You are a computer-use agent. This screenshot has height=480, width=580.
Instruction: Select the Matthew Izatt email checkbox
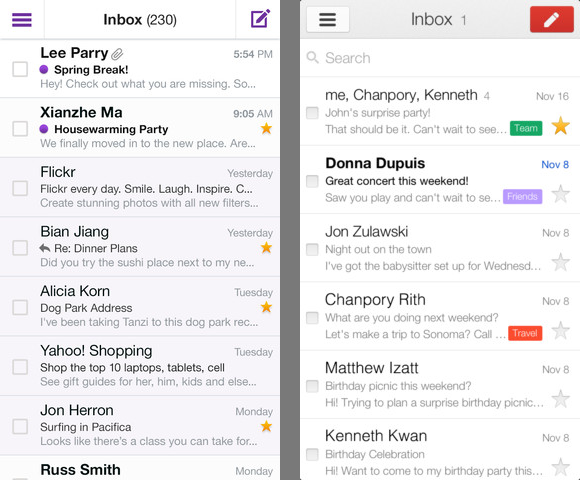[312, 386]
